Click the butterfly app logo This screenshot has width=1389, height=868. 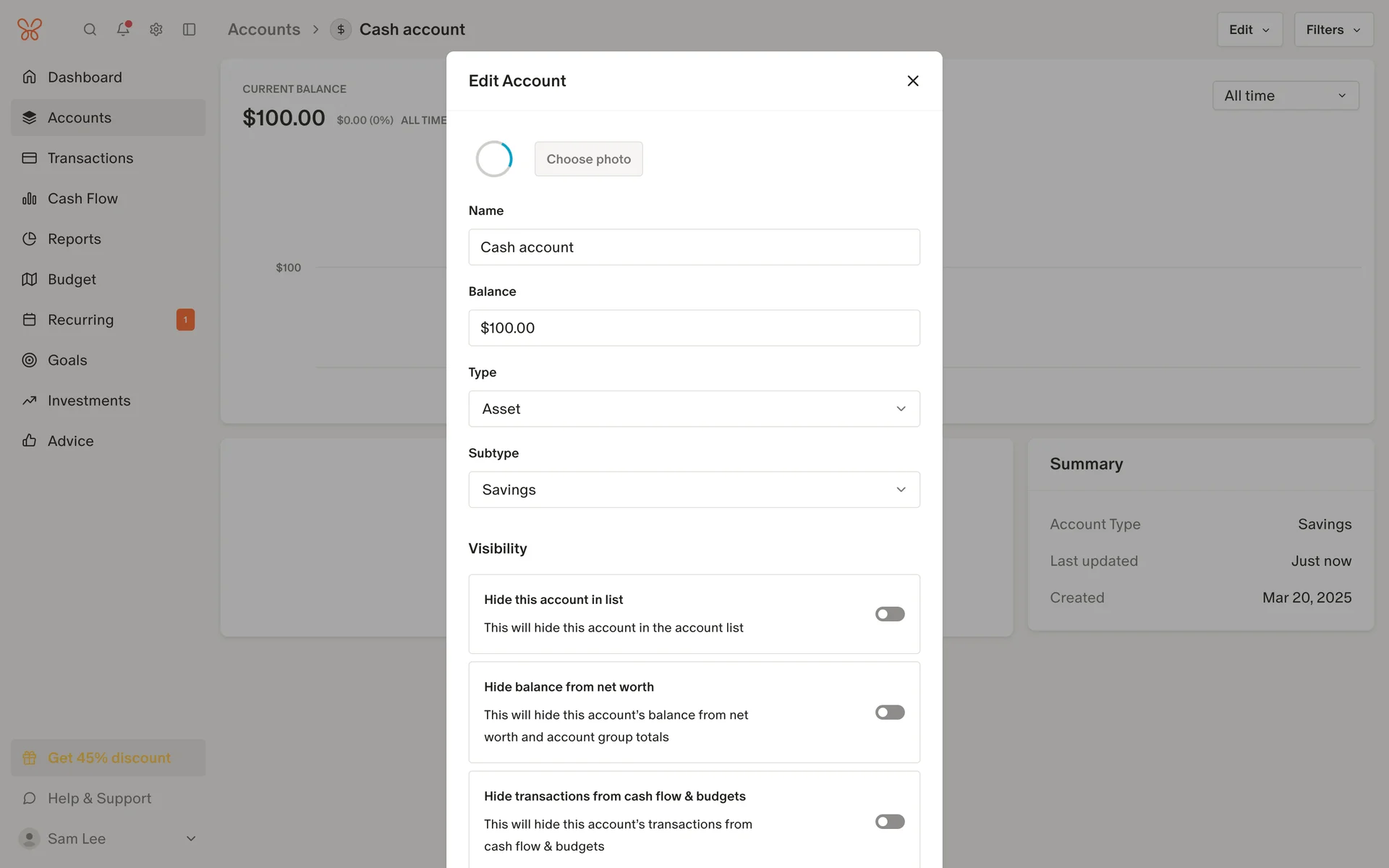30,30
